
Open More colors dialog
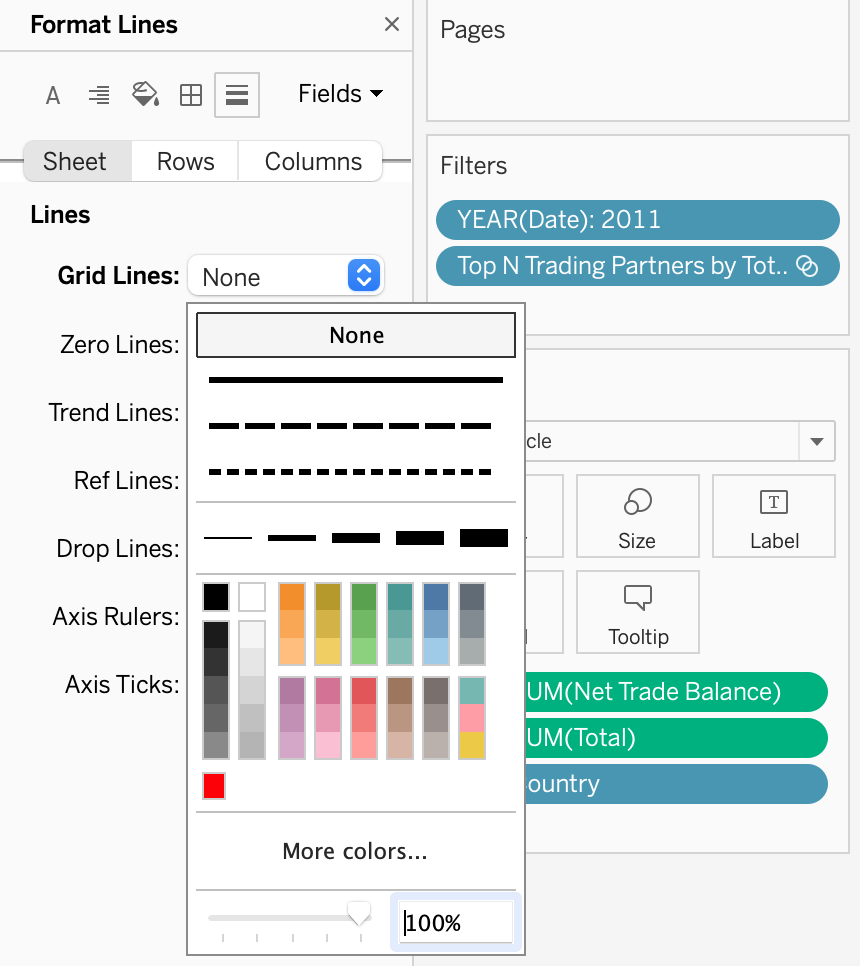(355, 851)
